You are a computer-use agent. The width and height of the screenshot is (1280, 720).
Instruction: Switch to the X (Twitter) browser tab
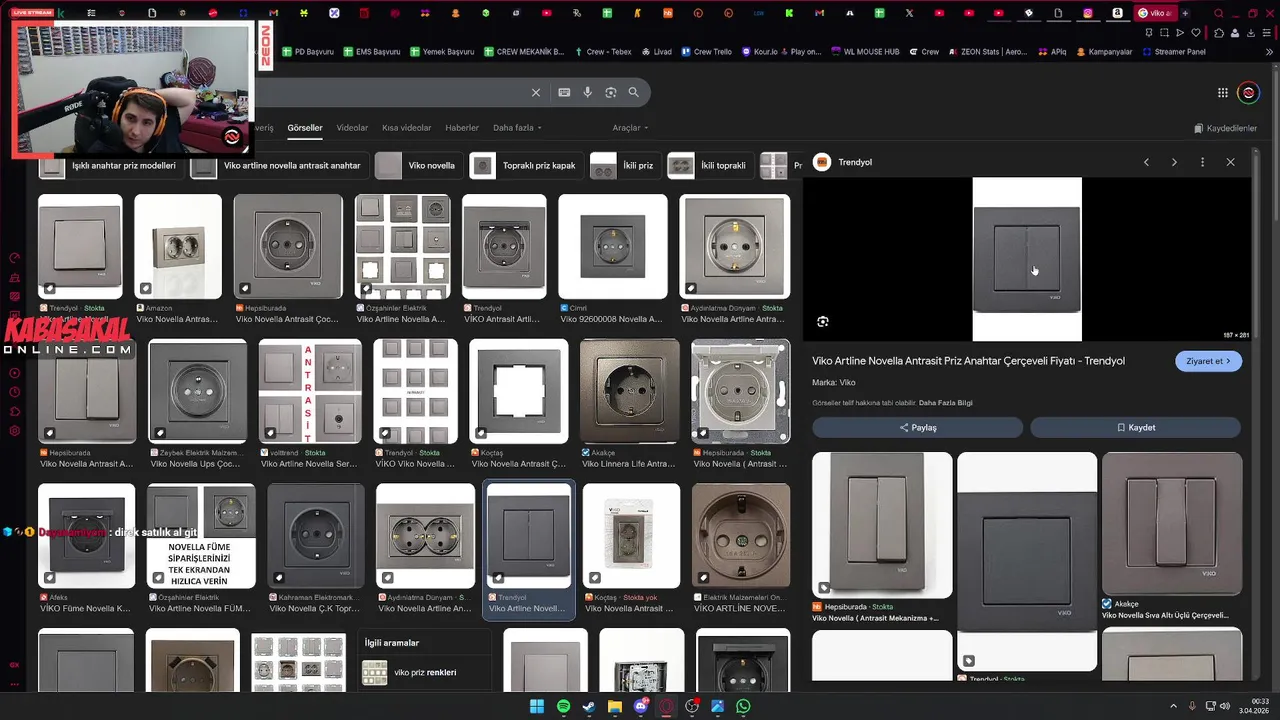(x=909, y=13)
